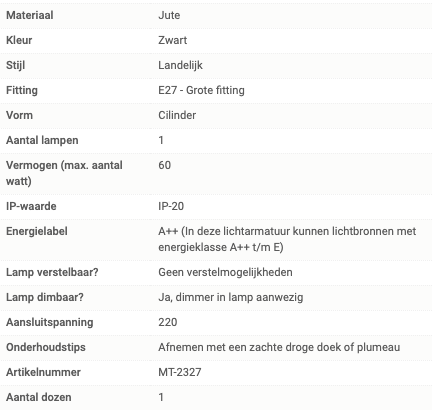
Task: Select the Landelijk style value
Action: [180, 65]
